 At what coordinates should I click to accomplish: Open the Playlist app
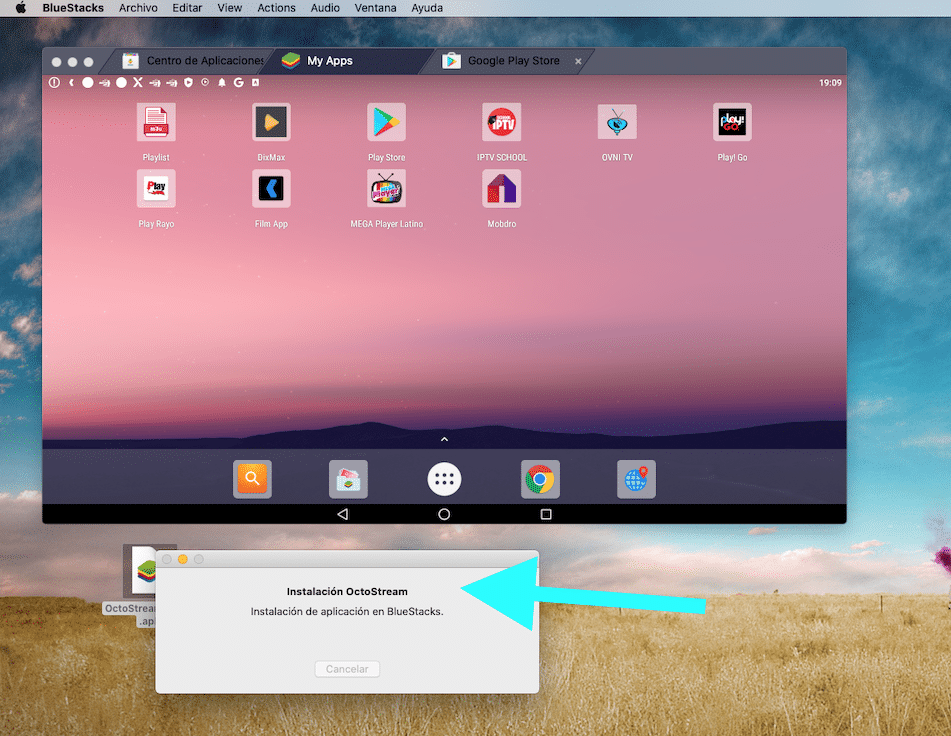[x=156, y=121]
